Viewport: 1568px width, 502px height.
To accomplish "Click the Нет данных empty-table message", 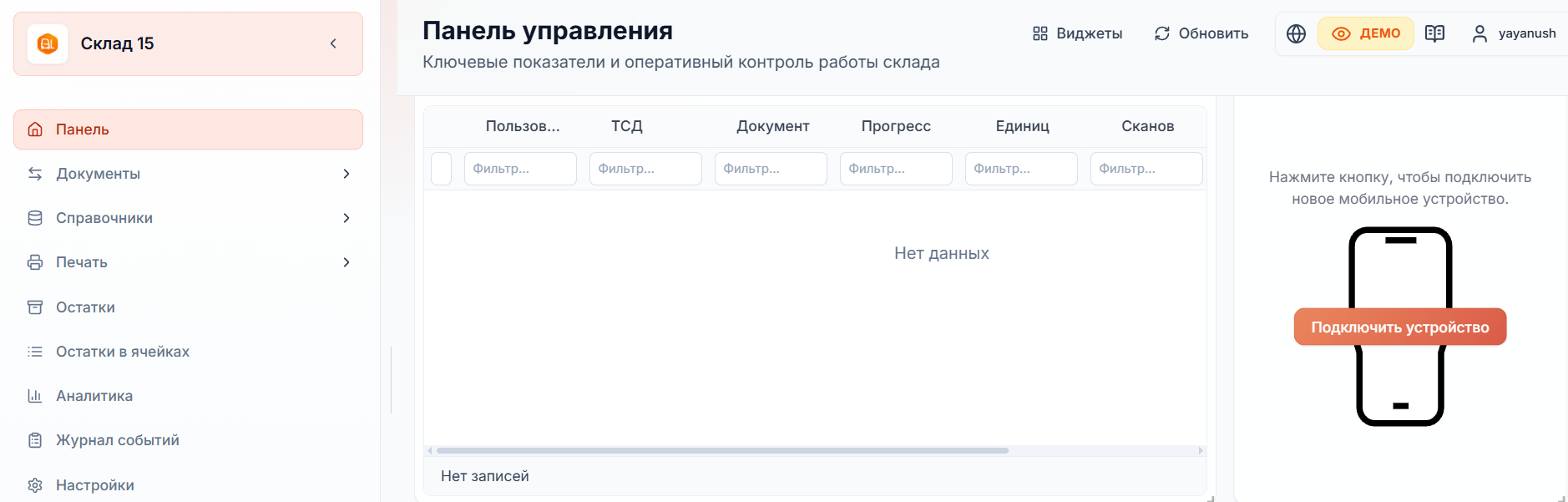I will 942,253.
